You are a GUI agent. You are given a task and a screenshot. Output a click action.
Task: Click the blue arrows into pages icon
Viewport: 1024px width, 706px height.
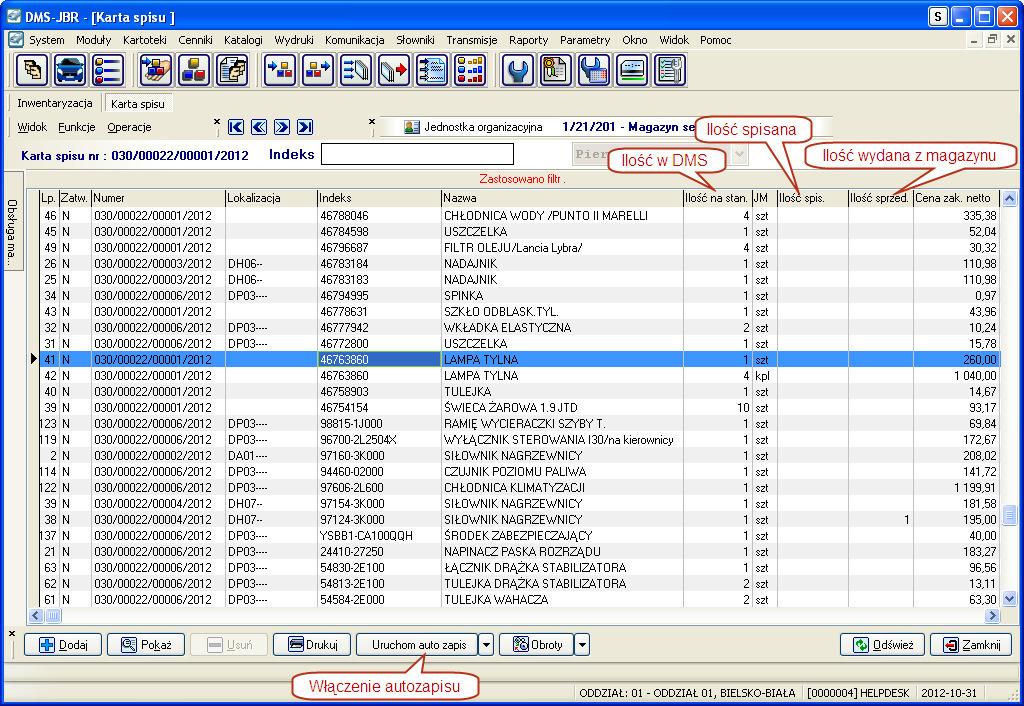tap(355, 70)
